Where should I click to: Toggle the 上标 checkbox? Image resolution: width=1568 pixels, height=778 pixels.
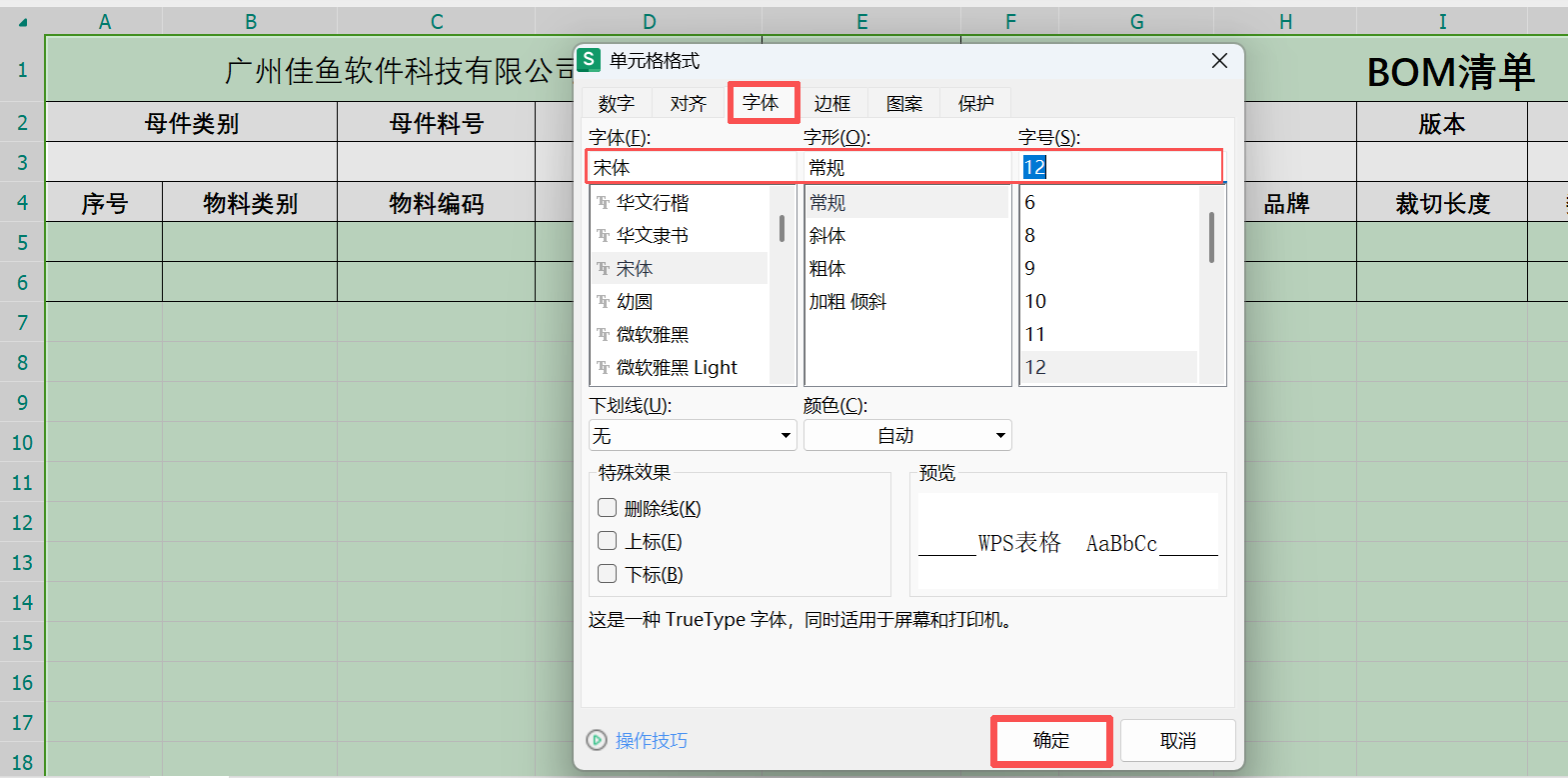(x=607, y=541)
